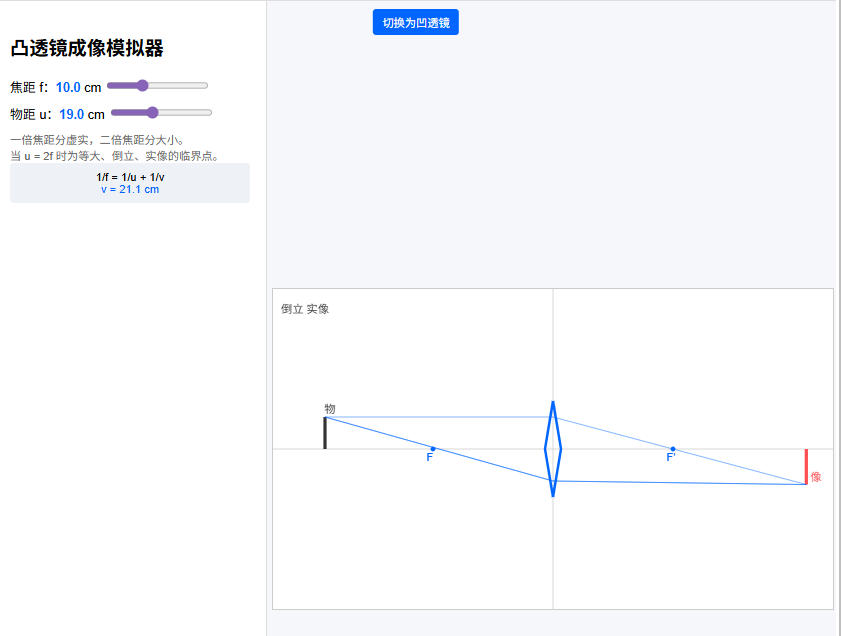Select the convex lens shape in diagram
Image resolution: width=841 pixels, height=636 pixels.
(x=553, y=449)
